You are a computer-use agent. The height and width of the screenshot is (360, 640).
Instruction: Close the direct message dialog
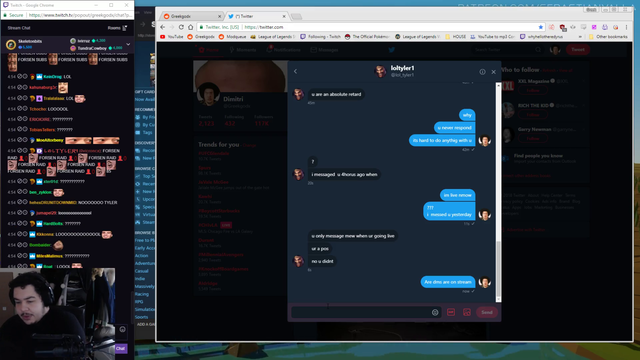click(x=493, y=72)
